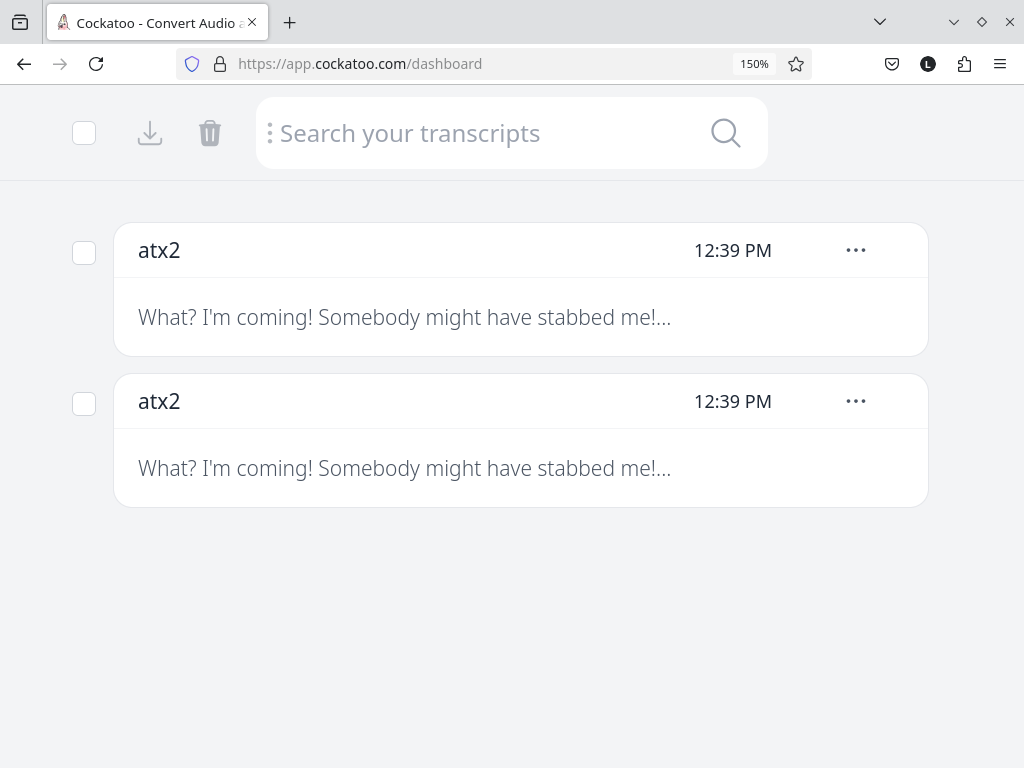Expand the list all tabs chevron
Screen dimensions: 1024x768
[x=880, y=22]
